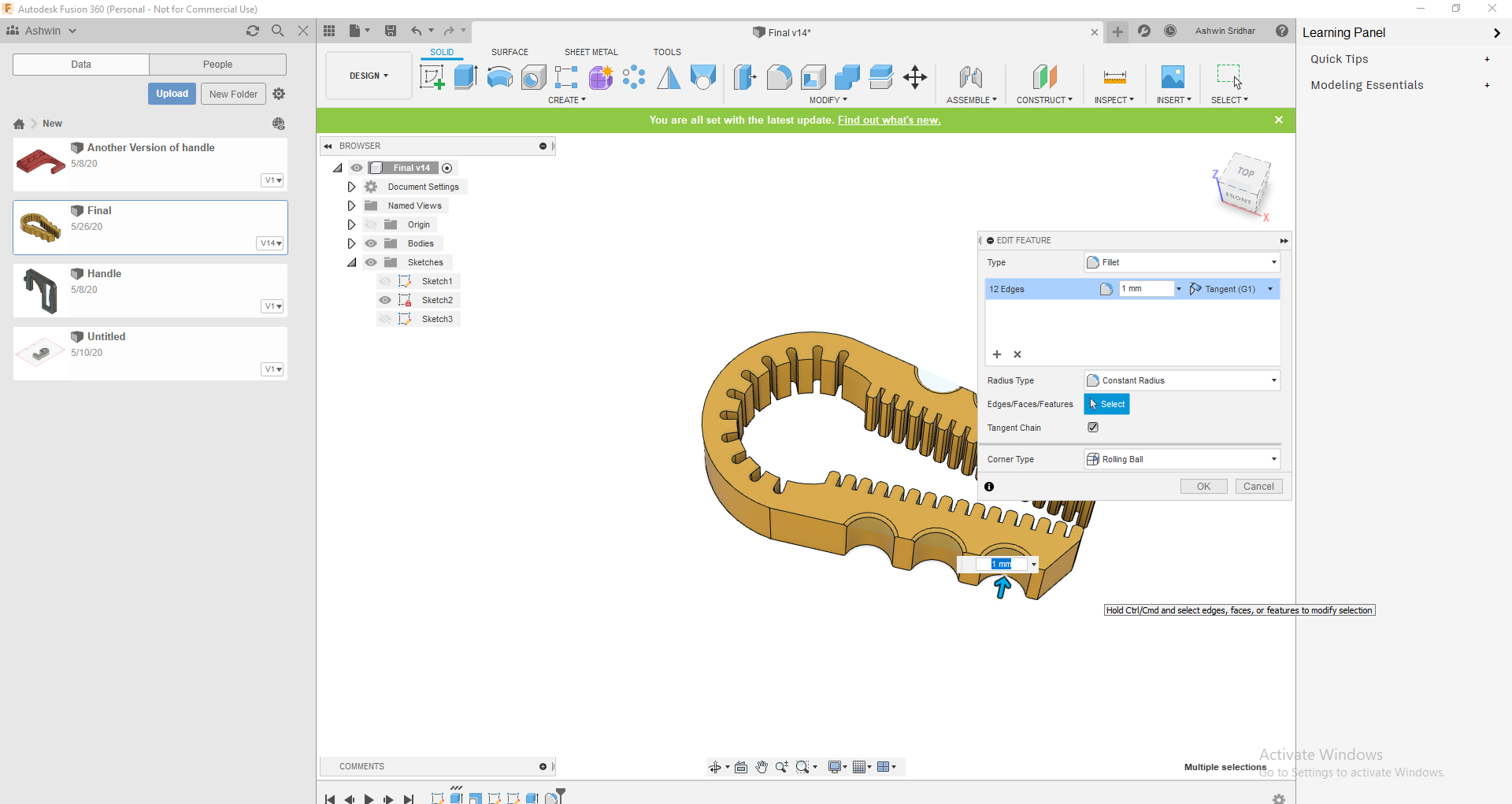Viewport: 1512px width, 804px height.
Task: Expand the Document Settings node
Action: [351, 187]
